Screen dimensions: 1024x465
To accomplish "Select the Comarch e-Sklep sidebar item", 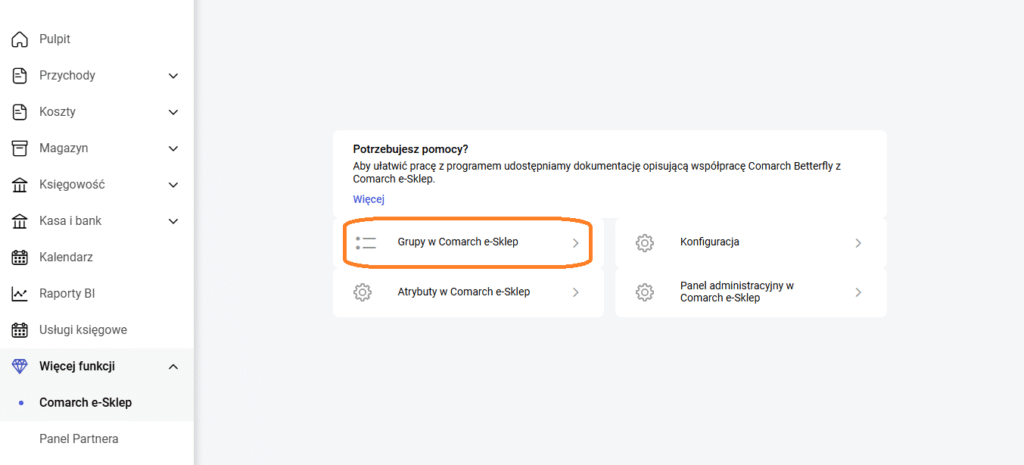I will pos(85,403).
